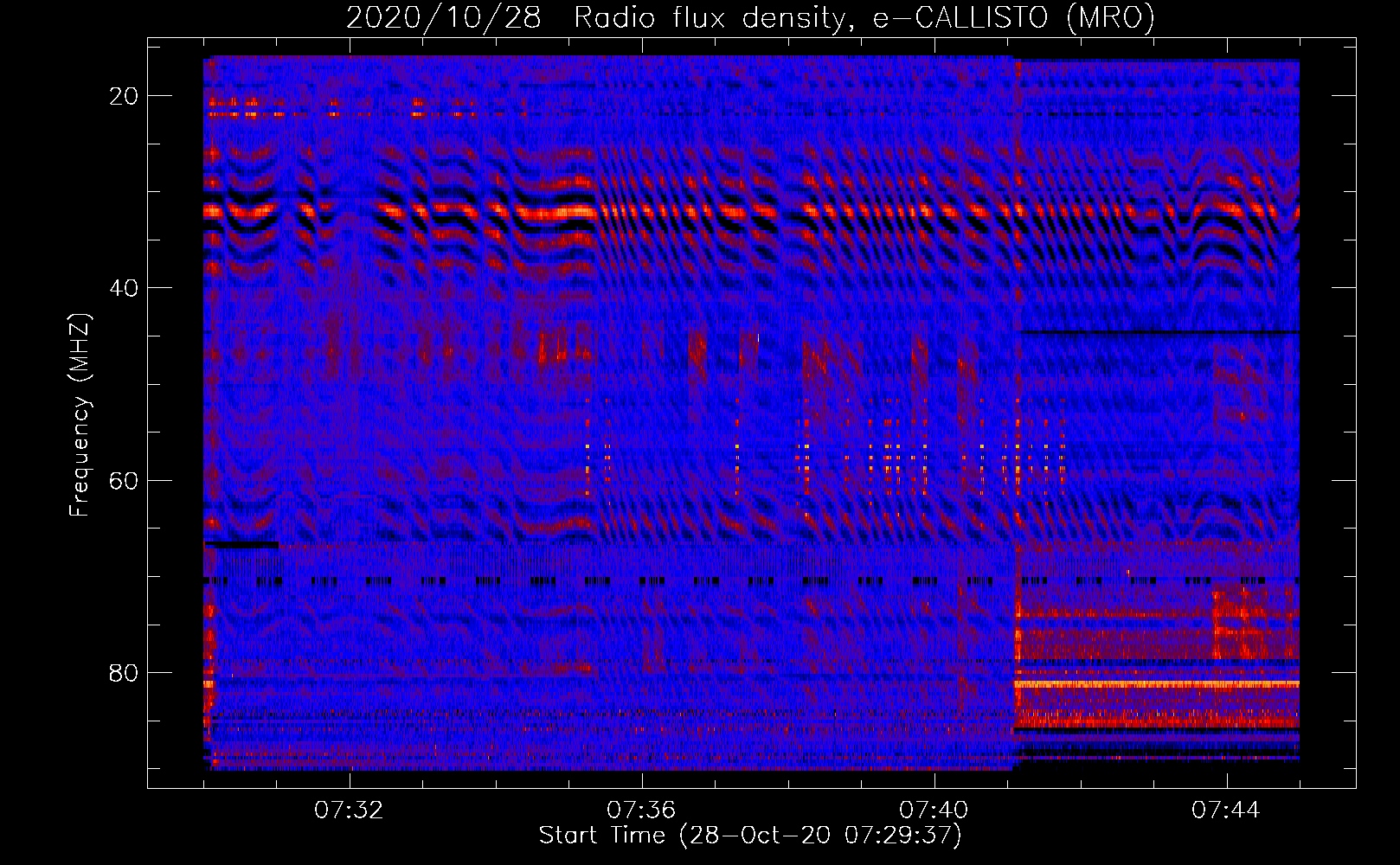Click the 'Start Time (28-Oct-20 07:29:37)' axis label
1400x865 pixels.
[x=750, y=836]
